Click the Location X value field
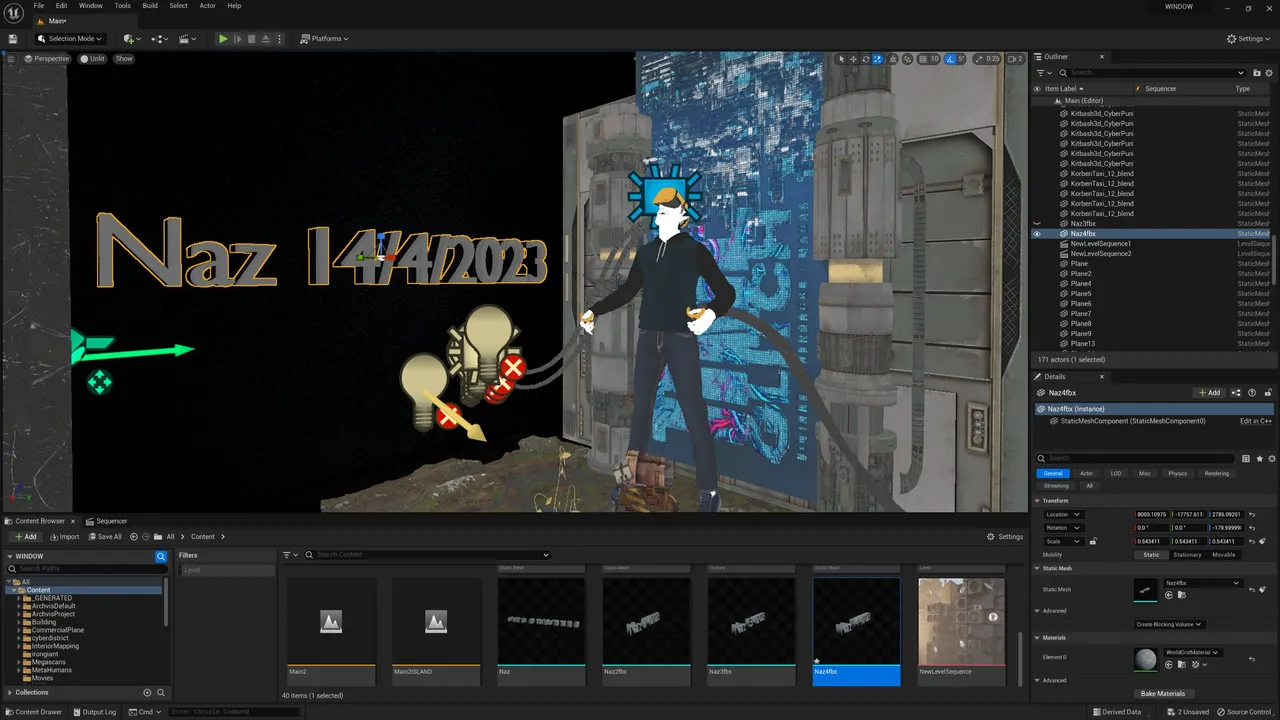The image size is (1280, 720). point(1151,515)
